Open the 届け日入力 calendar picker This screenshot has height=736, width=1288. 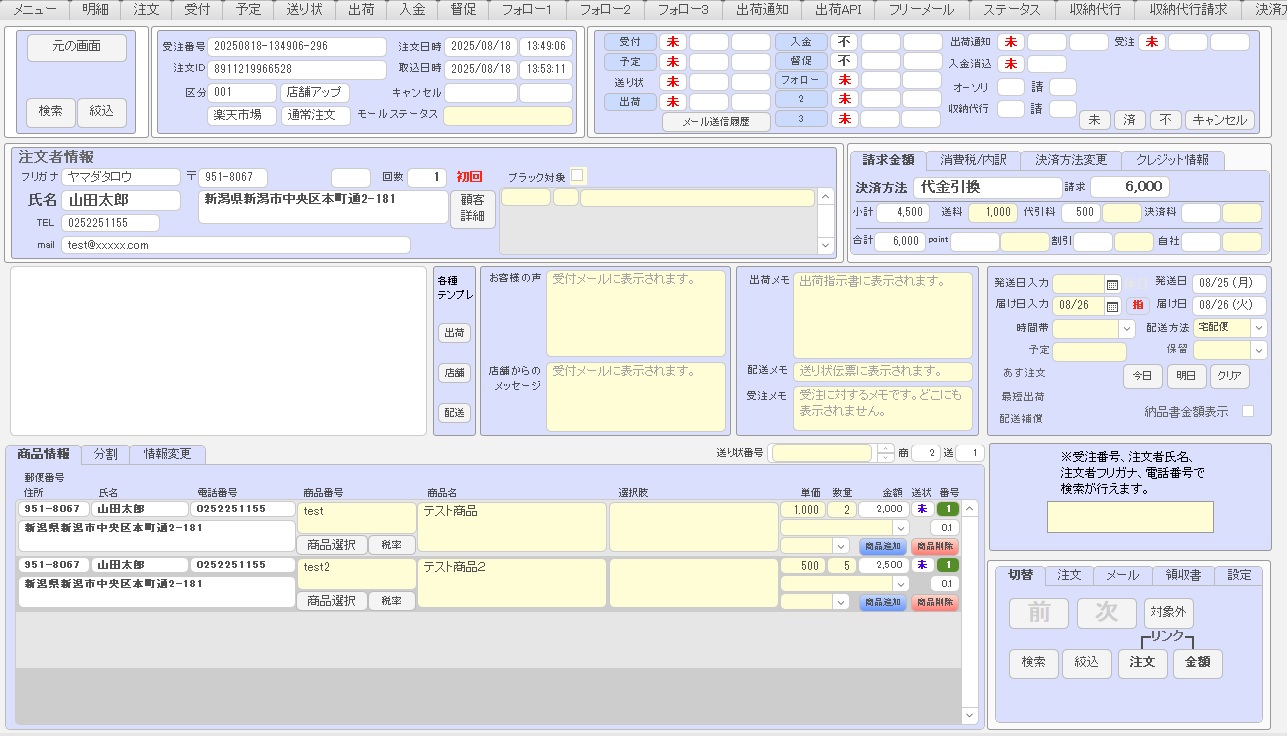[x=1113, y=306]
